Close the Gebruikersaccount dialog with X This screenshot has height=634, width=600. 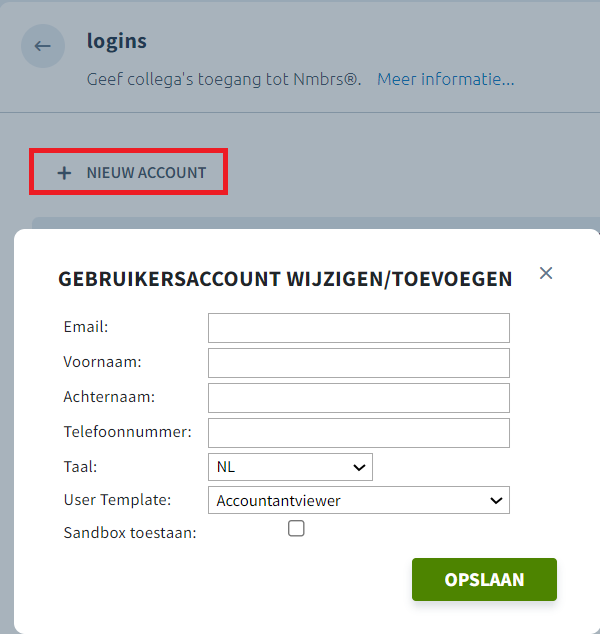[546, 273]
